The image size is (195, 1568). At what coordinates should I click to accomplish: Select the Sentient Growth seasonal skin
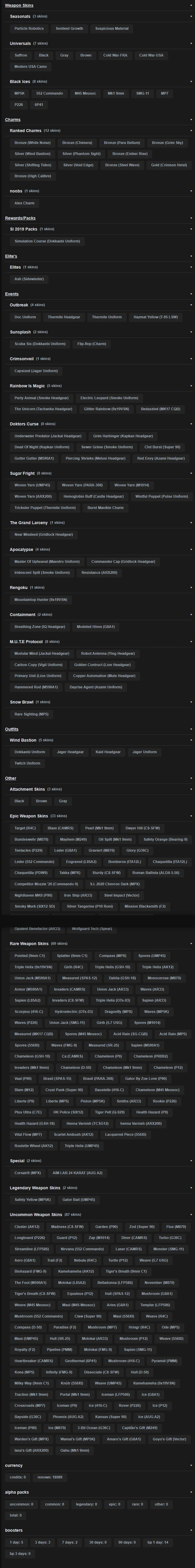[69, 29]
